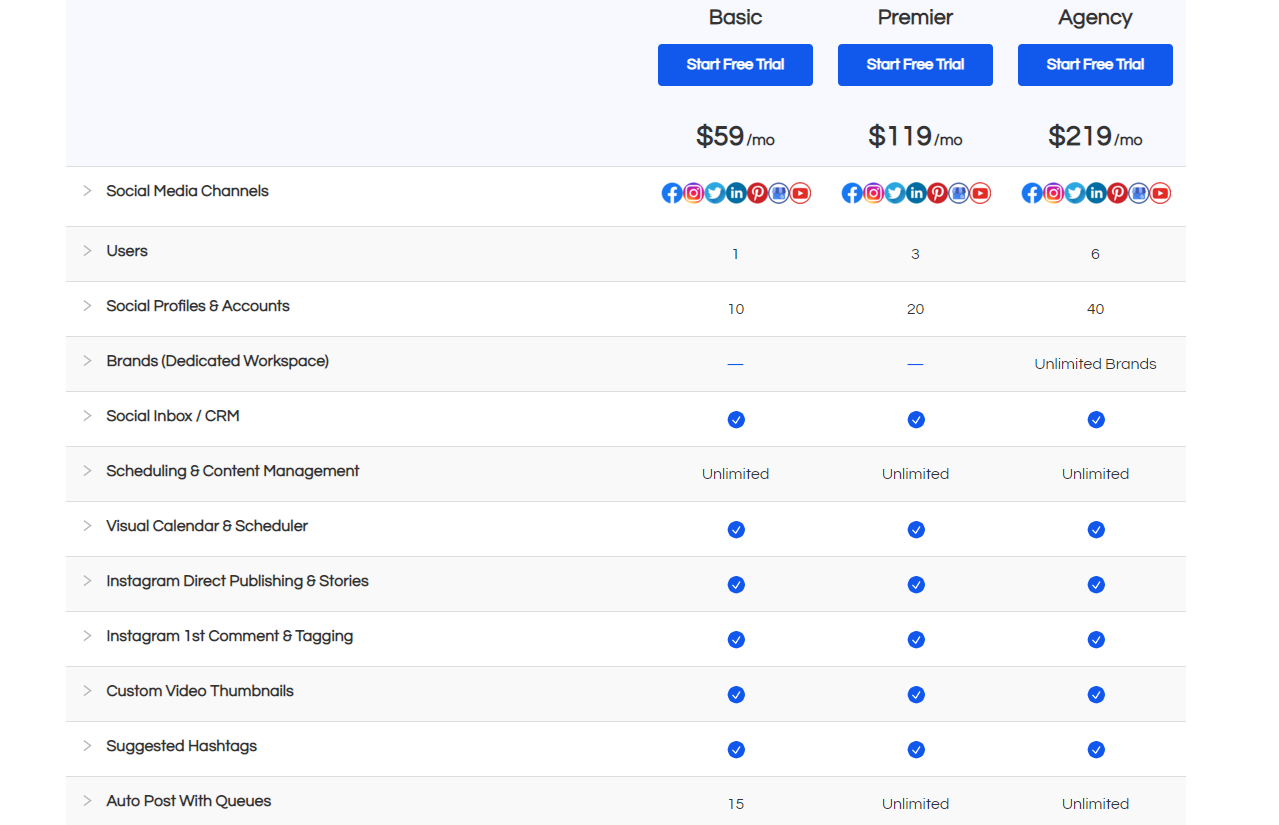The width and height of the screenshot is (1279, 825).
Task: Click the Unlimited Brands cell
Action: pos(1095,364)
